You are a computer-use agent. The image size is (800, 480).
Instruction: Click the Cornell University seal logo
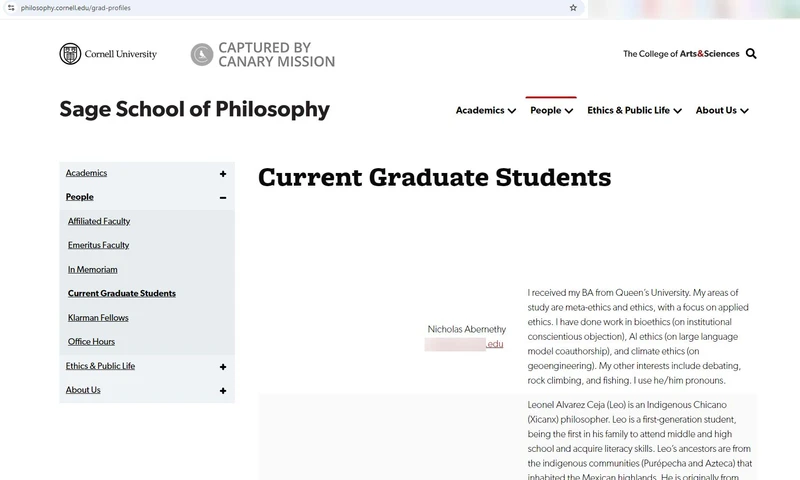tap(70, 54)
